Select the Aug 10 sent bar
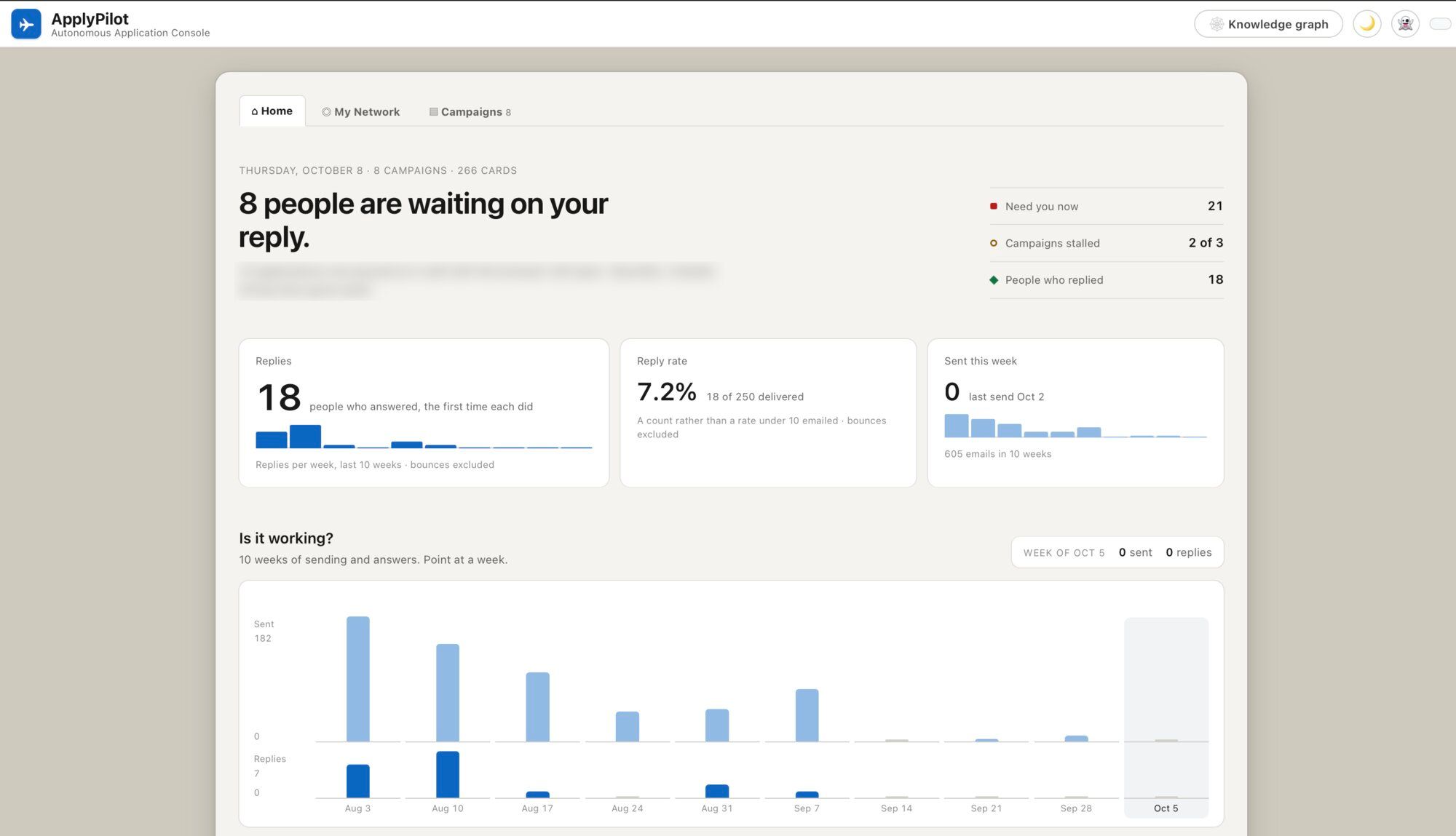The height and width of the screenshot is (836, 1456). [x=448, y=693]
